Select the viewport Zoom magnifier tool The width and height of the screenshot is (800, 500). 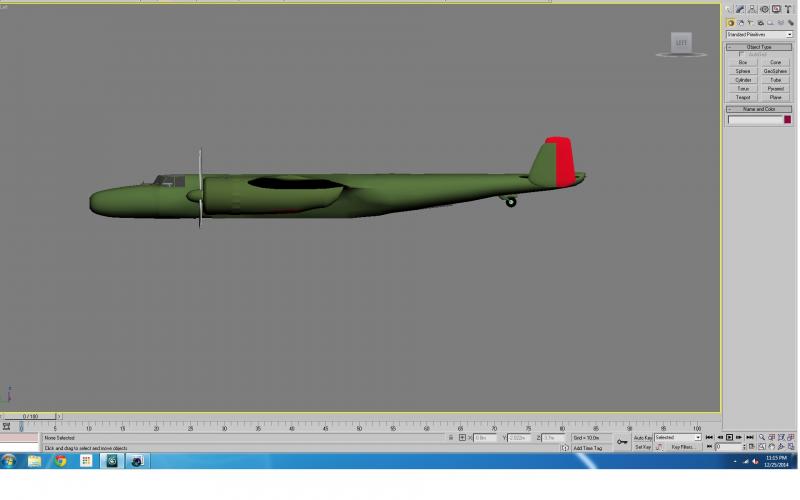click(762, 437)
